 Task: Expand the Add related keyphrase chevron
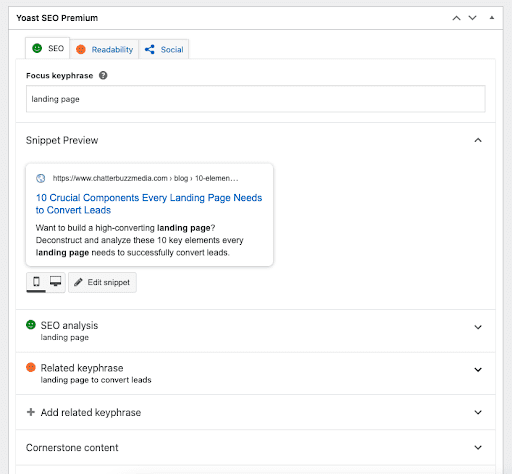pyautogui.click(x=478, y=412)
